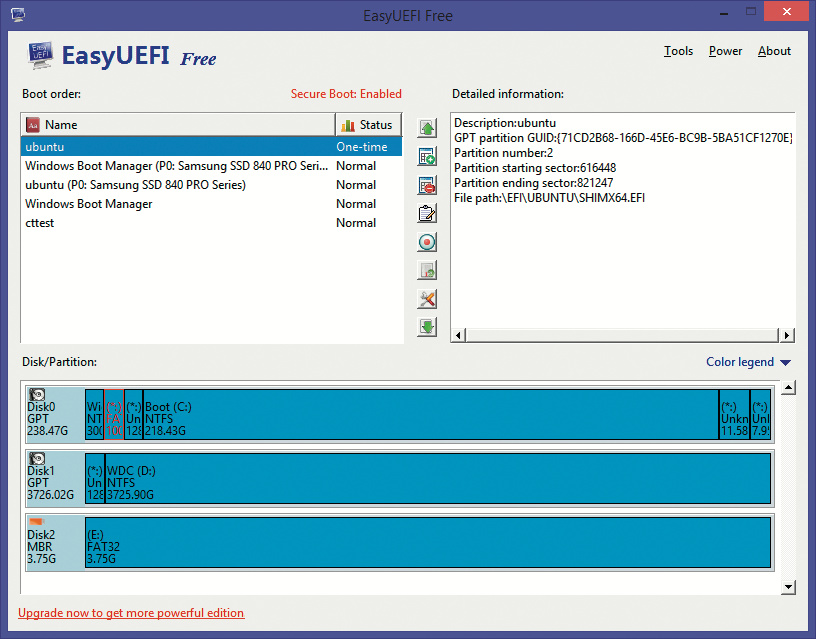Select the WDC (D:) NTFS partition
Viewport: 816px width, 639px height.
(438, 479)
